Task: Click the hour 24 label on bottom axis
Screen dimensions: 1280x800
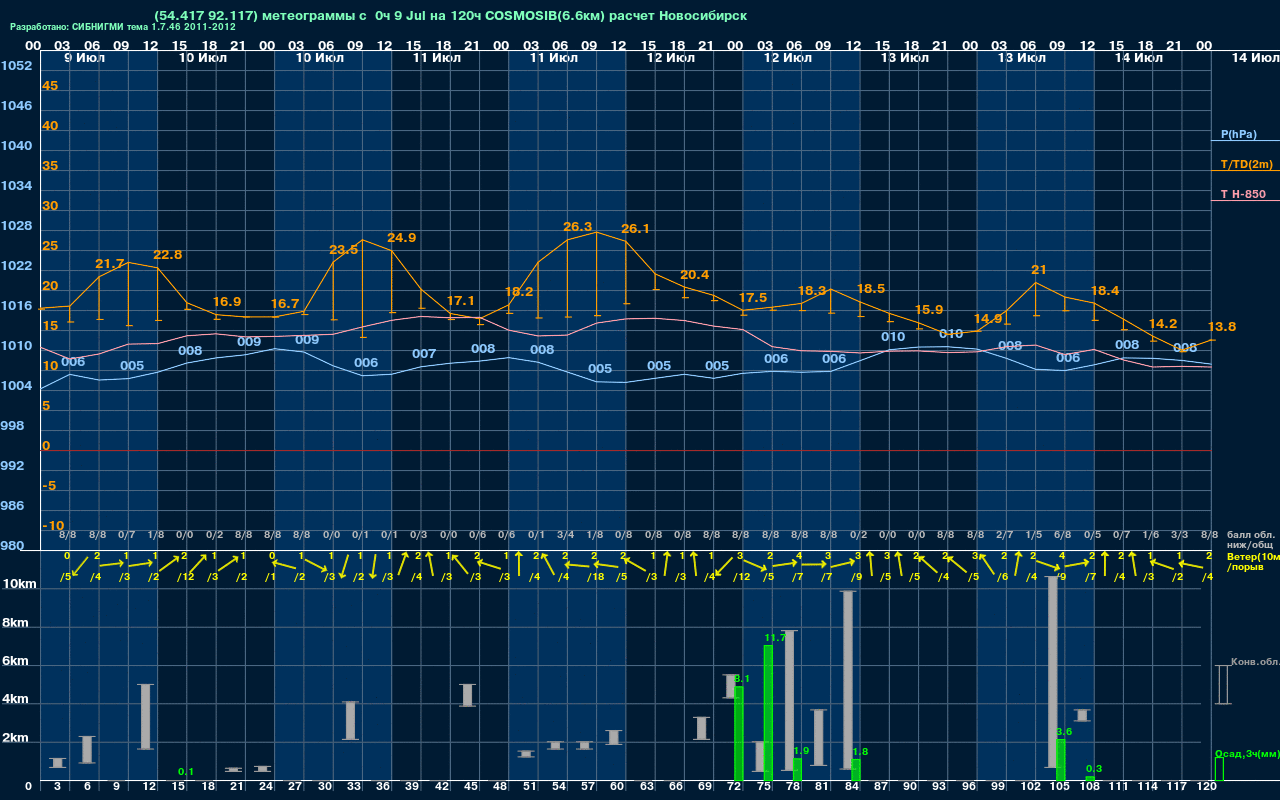Action: pyautogui.click(x=267, y=787)
